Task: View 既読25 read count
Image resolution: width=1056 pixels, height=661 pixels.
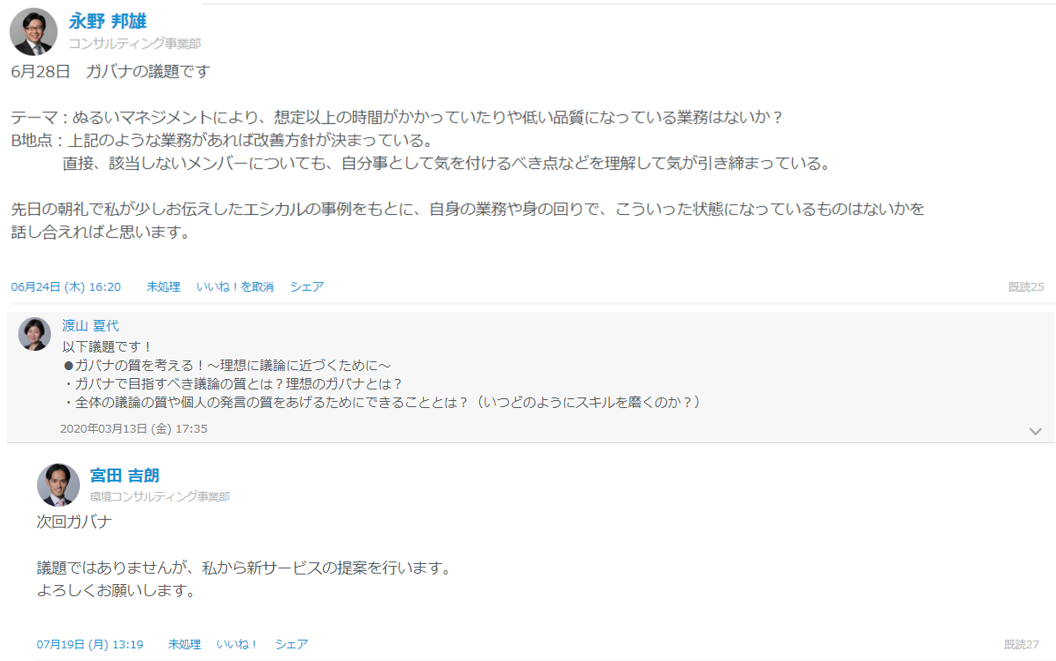Action: coord(1026,287)
